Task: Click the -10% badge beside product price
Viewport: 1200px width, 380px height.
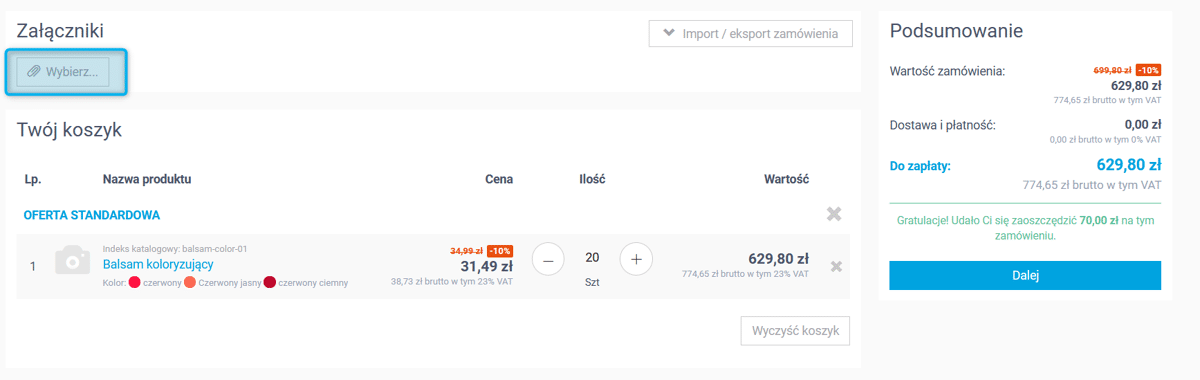Action: 500,250
